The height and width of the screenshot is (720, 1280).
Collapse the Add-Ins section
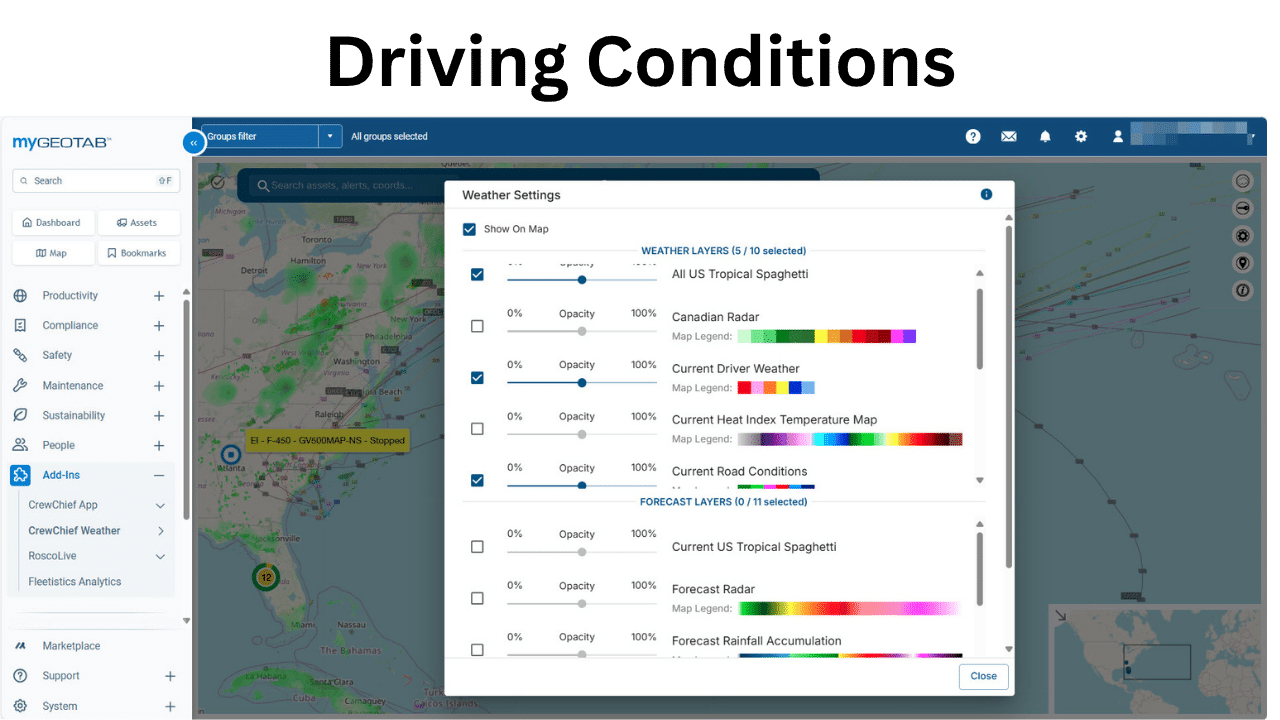[159, 476]
